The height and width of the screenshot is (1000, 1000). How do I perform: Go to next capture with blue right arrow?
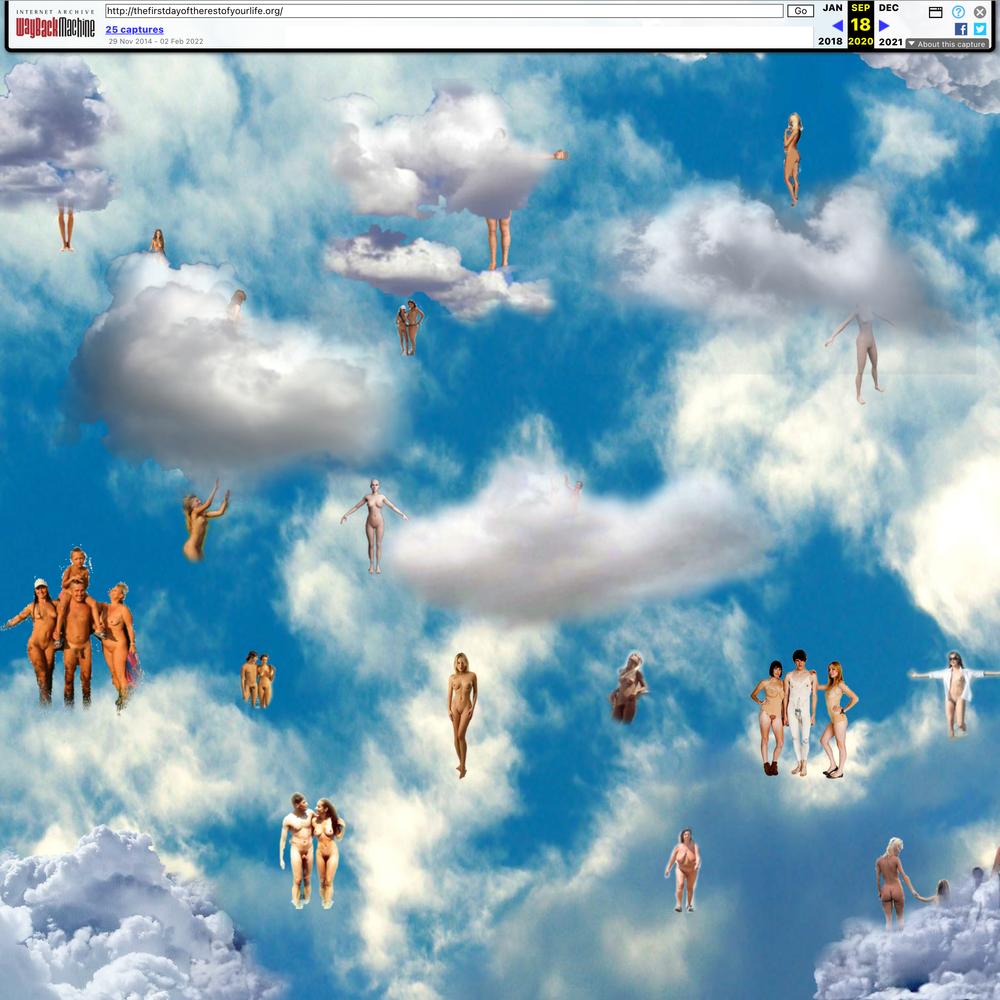pyautogui.click(x=884, y=26)
